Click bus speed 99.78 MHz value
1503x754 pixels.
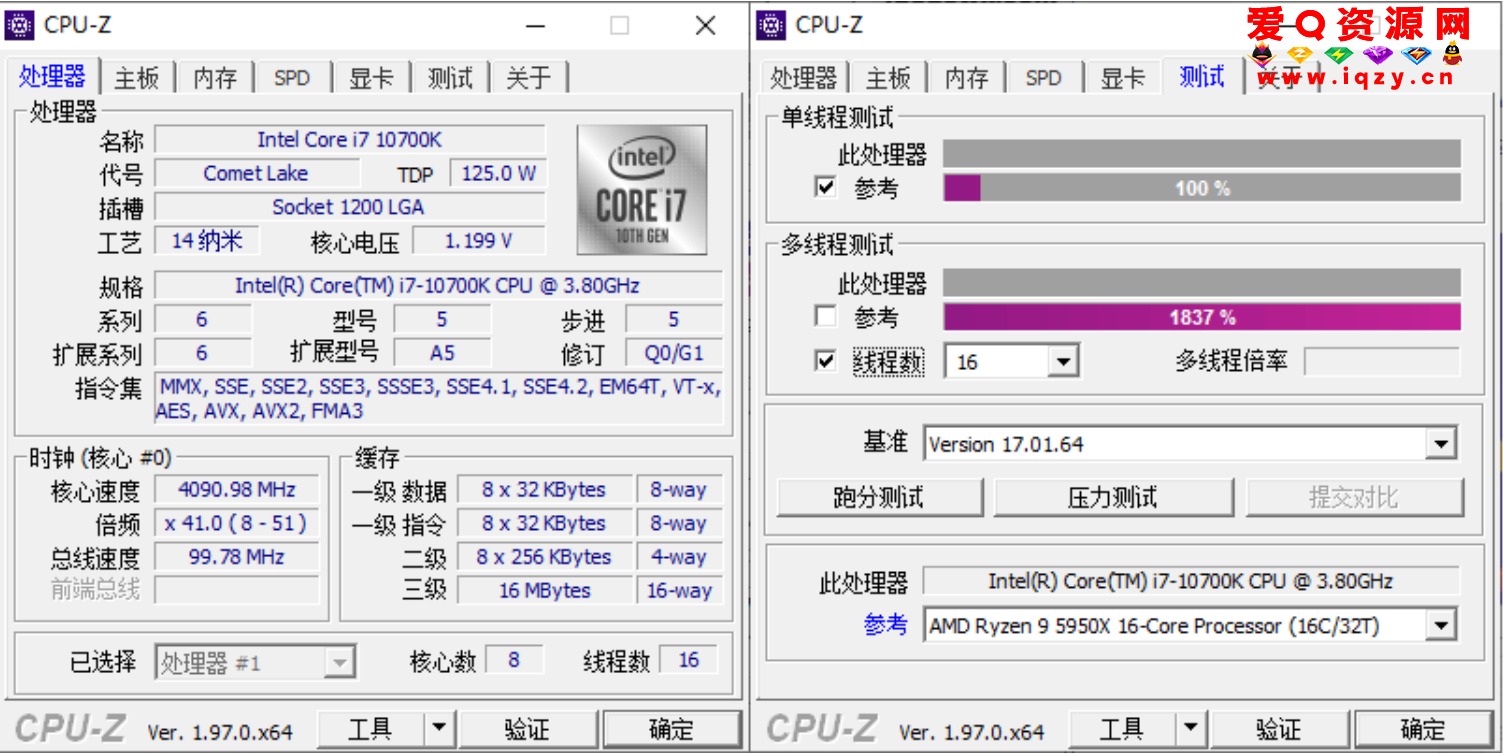coord(237,557)
